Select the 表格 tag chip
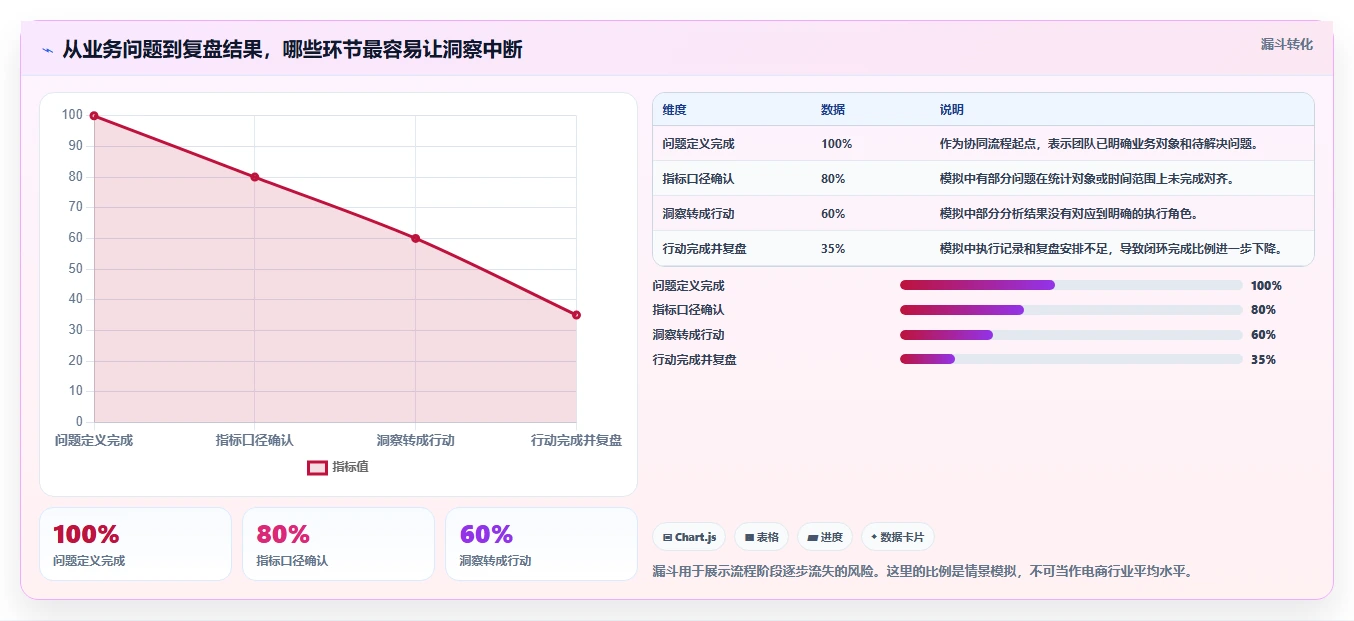This screenshot has height=621, width=1354. pos(761,537)
